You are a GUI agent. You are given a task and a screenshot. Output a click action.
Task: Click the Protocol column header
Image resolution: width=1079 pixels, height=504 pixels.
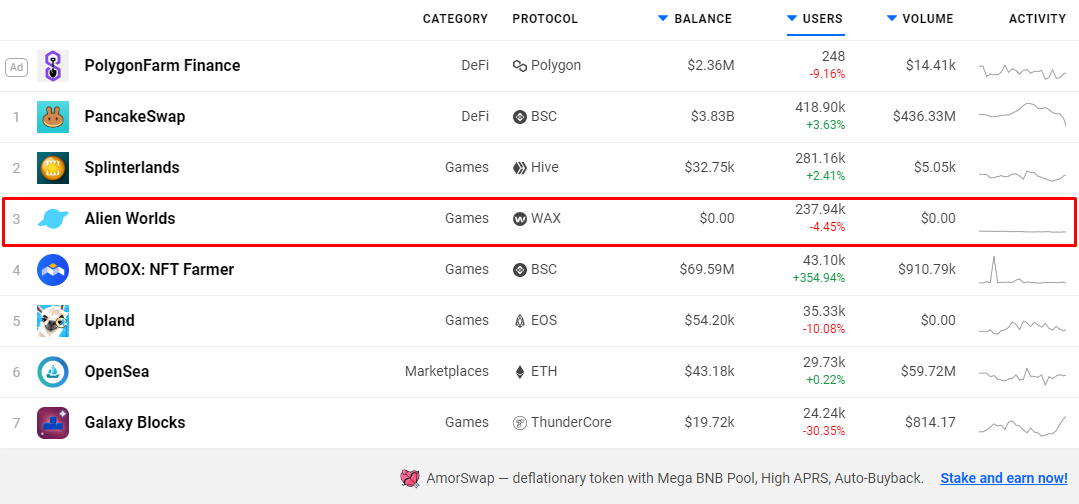pyautogui.click(x=545, y=19)
